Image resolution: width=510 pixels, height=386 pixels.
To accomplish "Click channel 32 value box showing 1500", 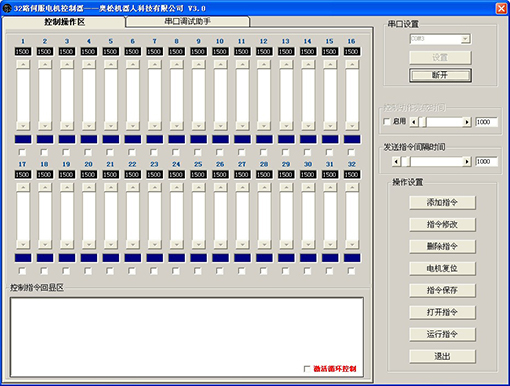I will pyautogui.click(x=352, y=175).
